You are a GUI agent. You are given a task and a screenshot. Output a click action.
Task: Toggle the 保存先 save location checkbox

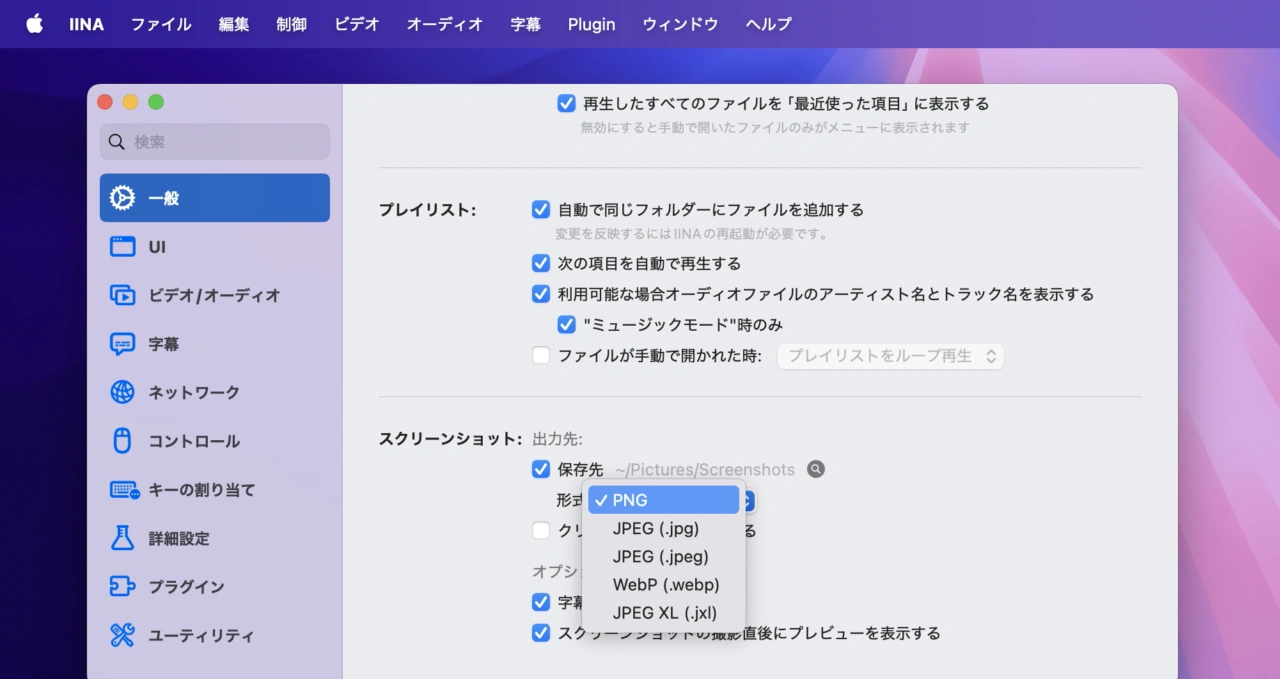tap(541, 469)
